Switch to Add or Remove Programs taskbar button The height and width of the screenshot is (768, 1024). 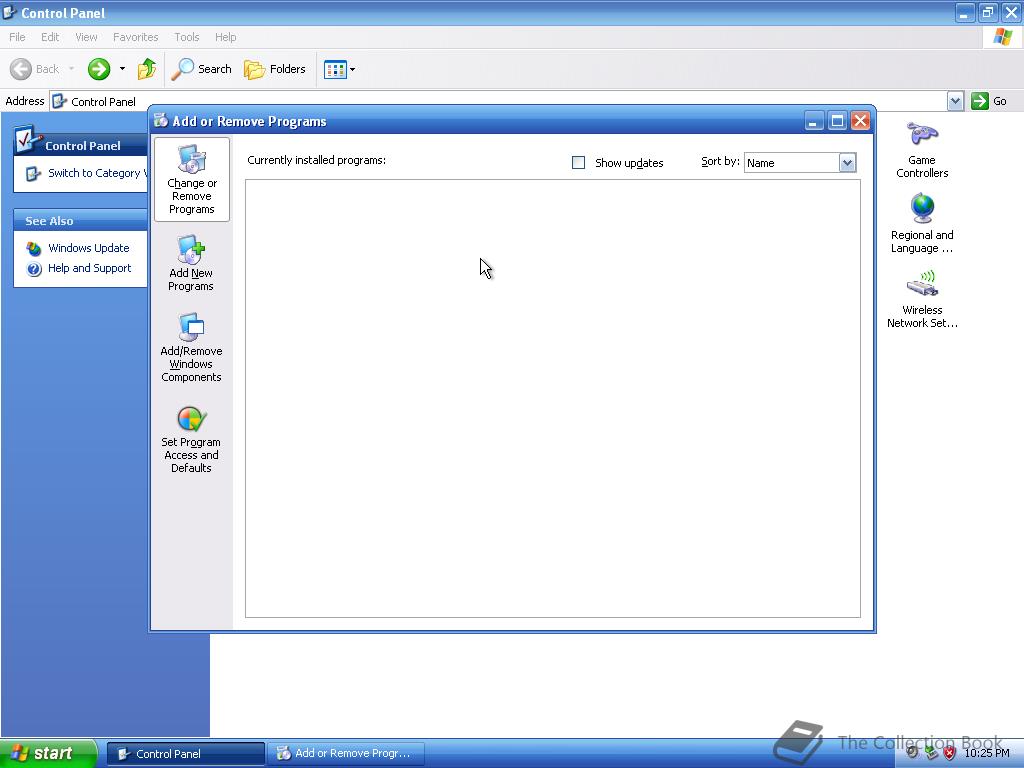[346, 754]
